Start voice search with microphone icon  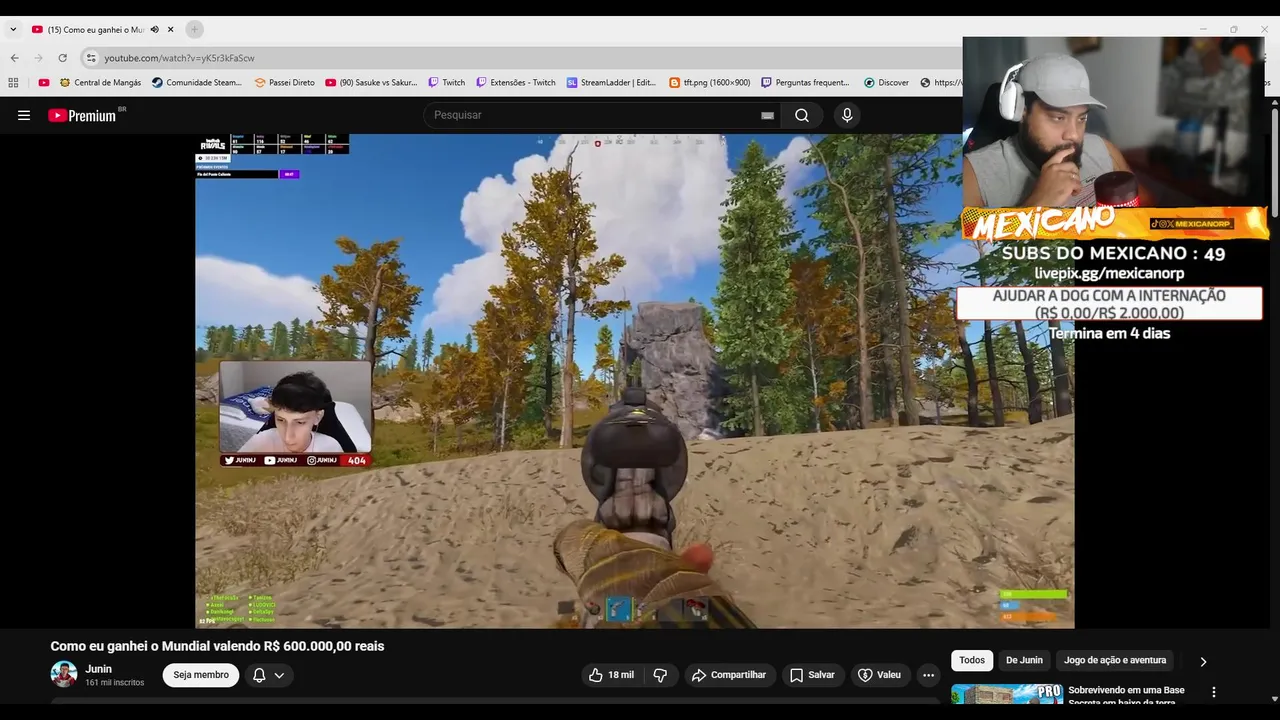[x=847, y=115]
